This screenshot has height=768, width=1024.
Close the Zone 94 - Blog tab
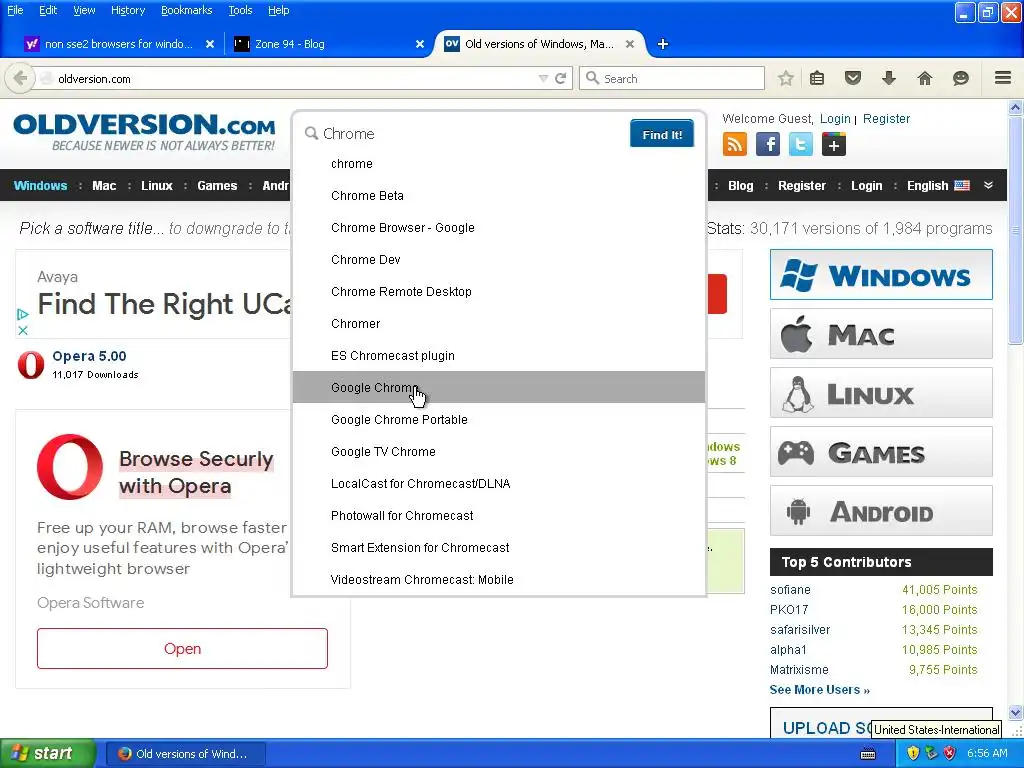[x=420, y=44]
